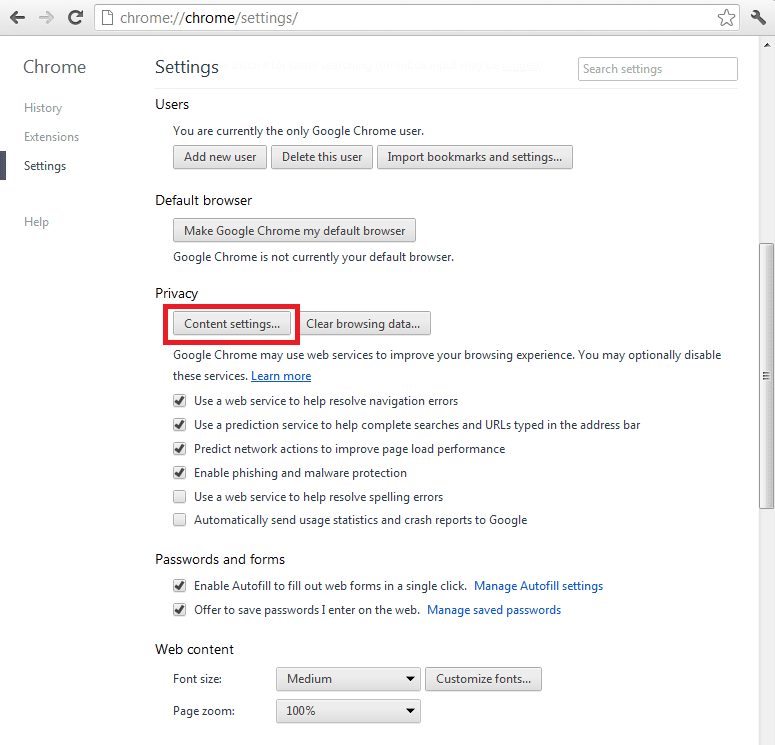Viewport: 775px width, 745px height.
Task: Click the Chrome heading in the sidebar
Action: click(x=54, y=67)
